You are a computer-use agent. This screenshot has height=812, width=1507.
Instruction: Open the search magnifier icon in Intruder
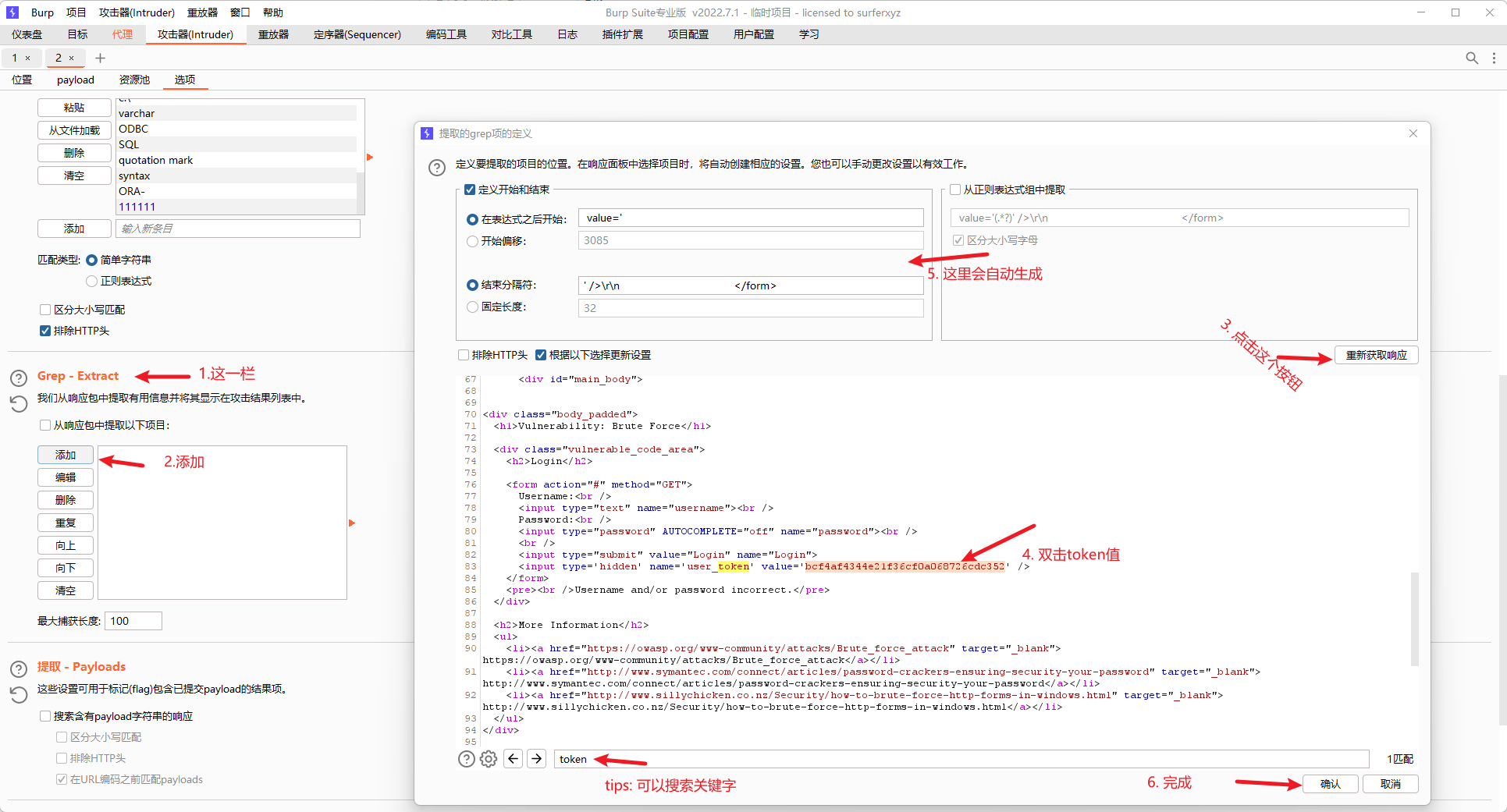pos(1472,58)
